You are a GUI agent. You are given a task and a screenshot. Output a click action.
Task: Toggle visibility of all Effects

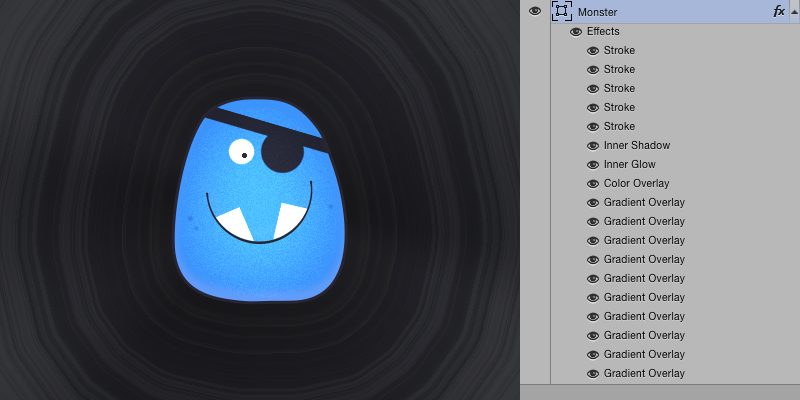point(576,32)
